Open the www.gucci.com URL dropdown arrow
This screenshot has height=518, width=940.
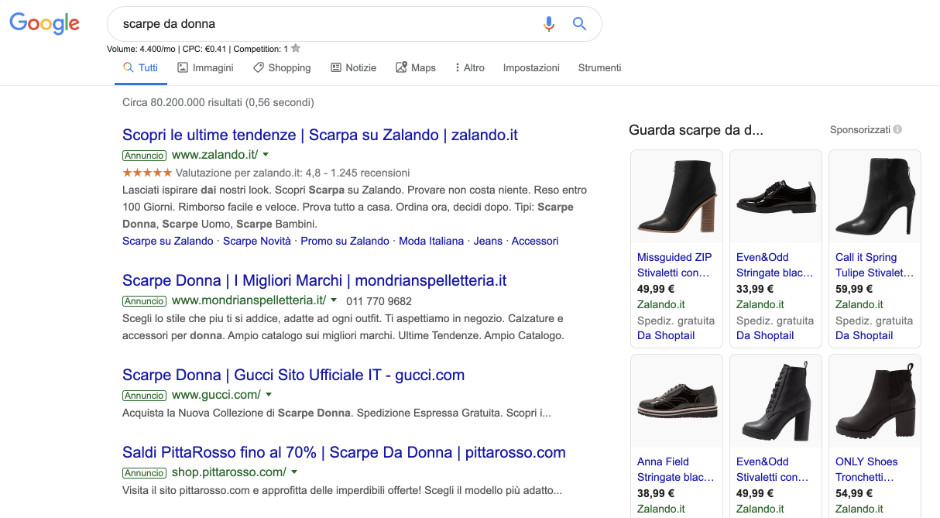[269, 394]
